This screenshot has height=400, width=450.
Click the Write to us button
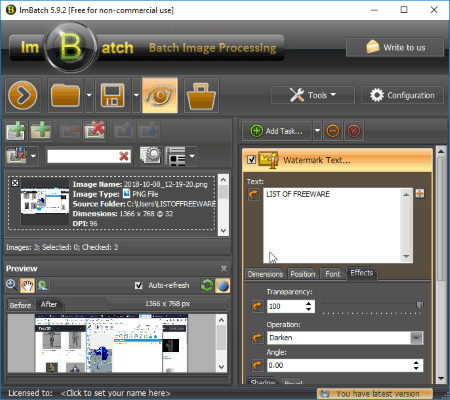[x=395, y=48]
